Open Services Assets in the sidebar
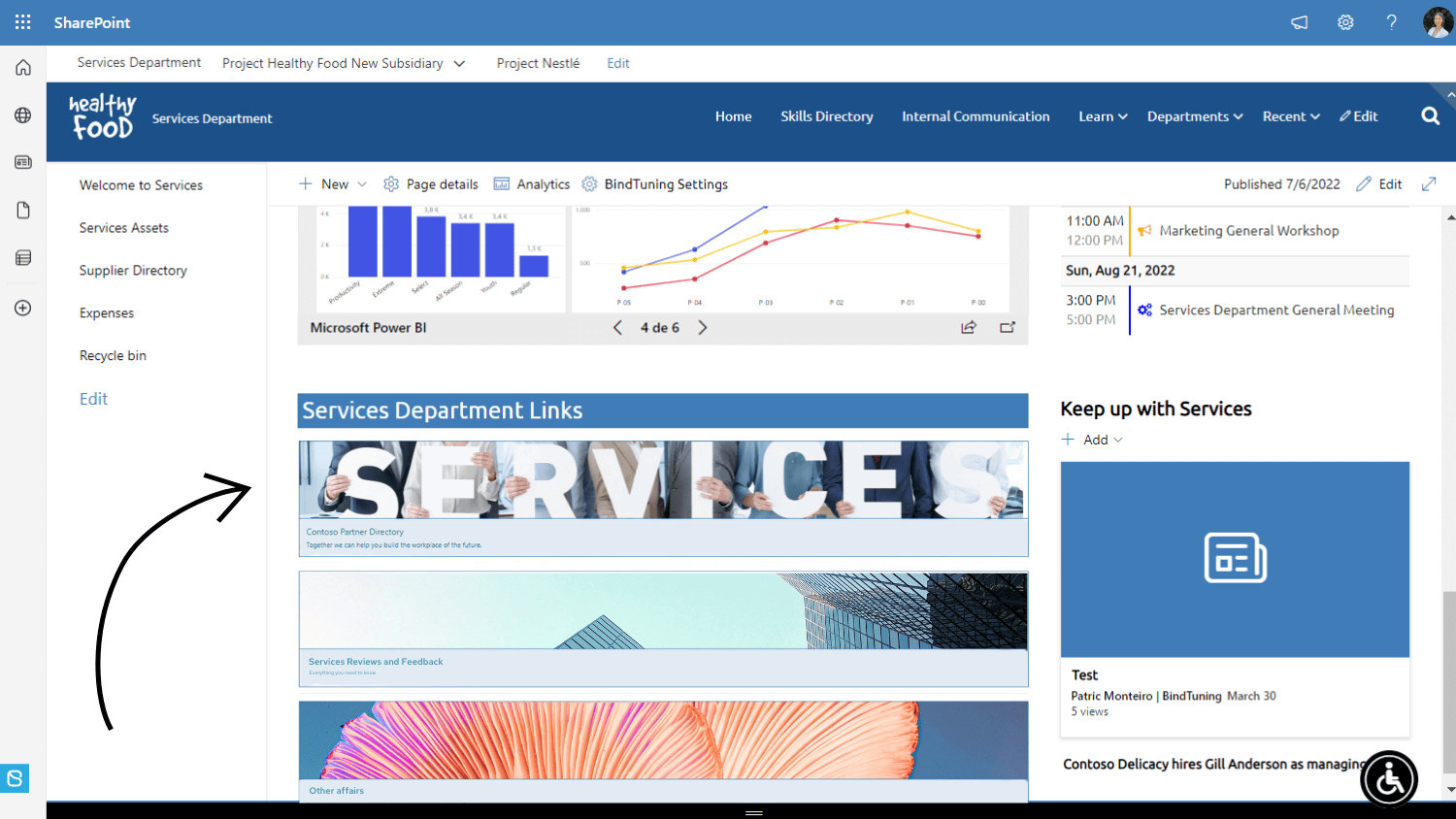Image resolution: width=1456 pixels, height=819 pixels. (x=124, y=228)
